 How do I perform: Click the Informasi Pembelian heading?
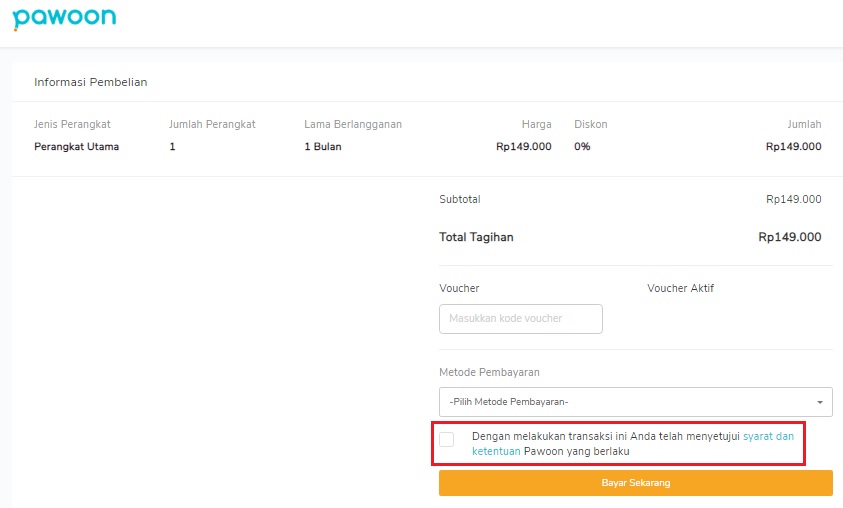click(90, 82)
